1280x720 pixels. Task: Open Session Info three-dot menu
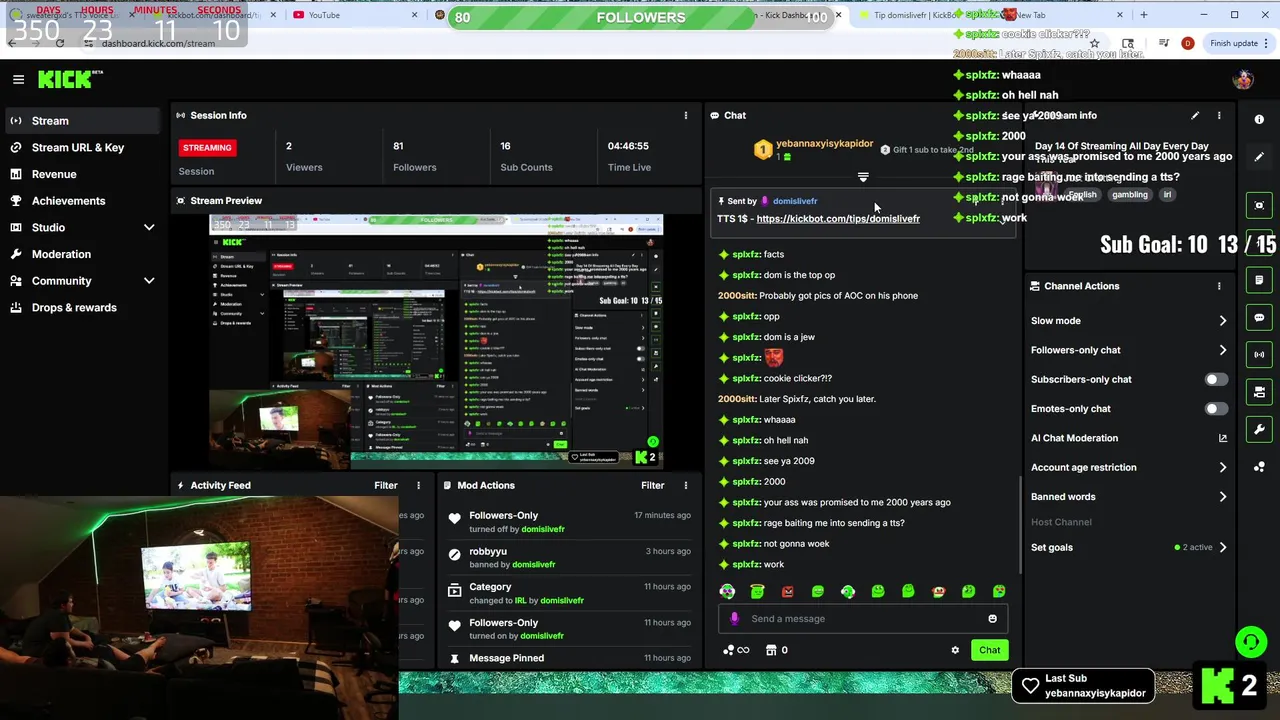[686, 115]
